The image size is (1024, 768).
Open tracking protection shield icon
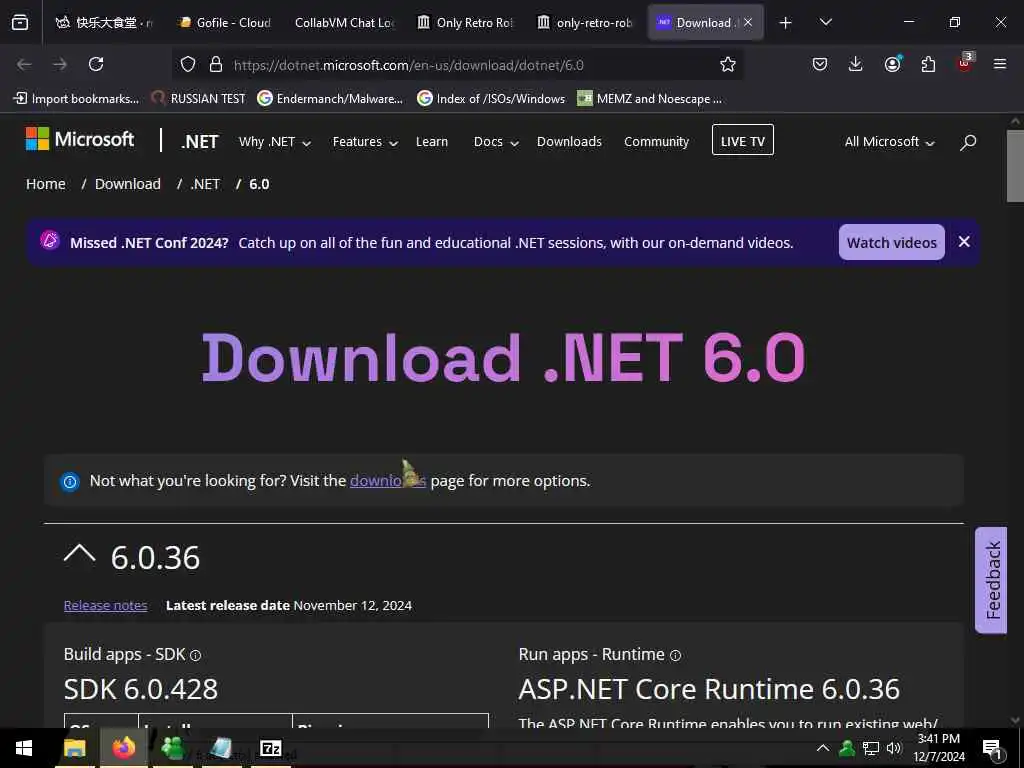point(188,64)
